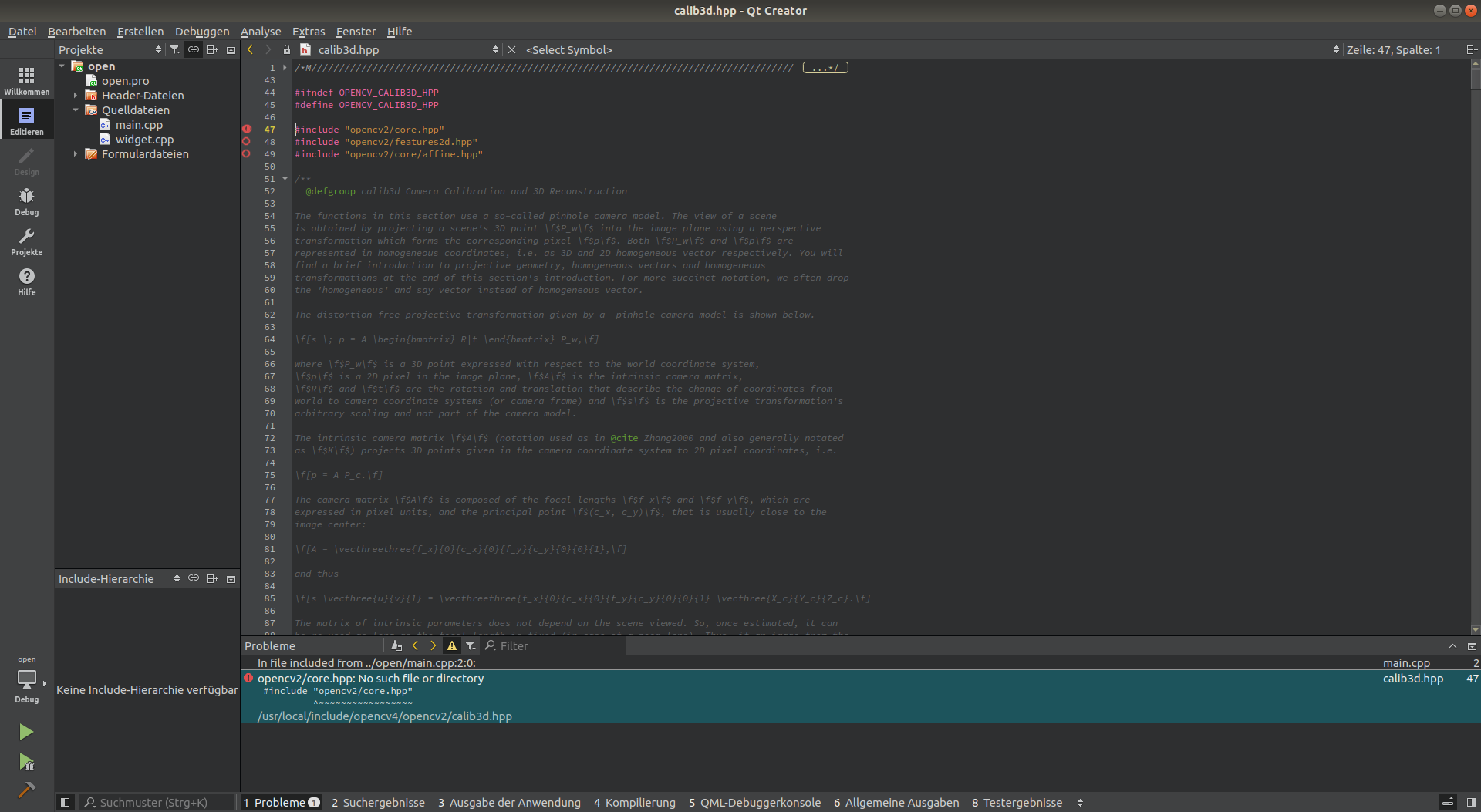Screen dimensions: 1481x812
Task: Collapse the open project tree node
Action: (62, 66)
